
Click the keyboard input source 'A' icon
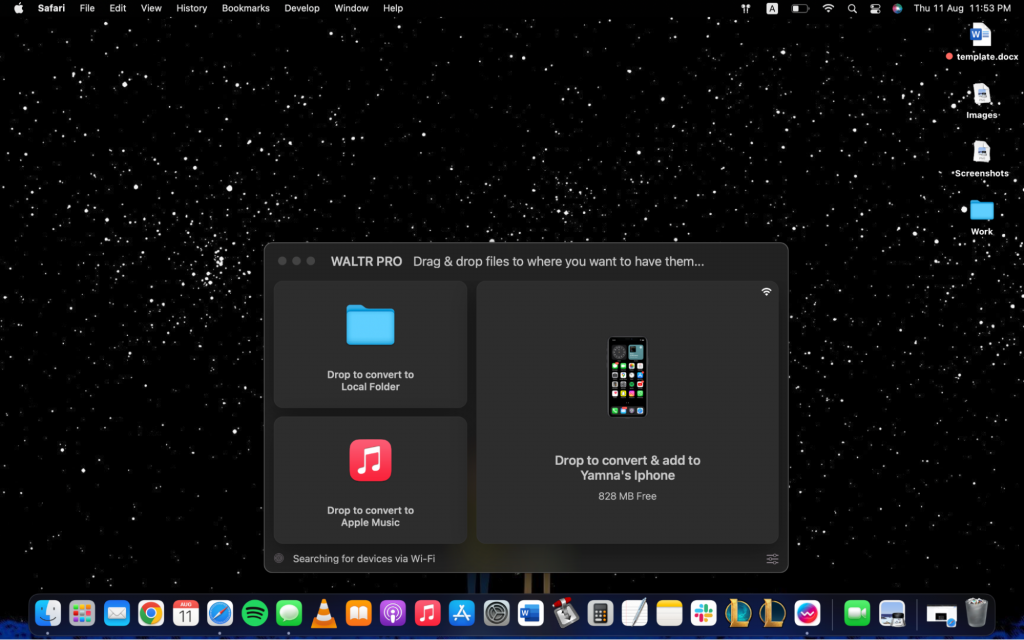click(x=772, y=8)
